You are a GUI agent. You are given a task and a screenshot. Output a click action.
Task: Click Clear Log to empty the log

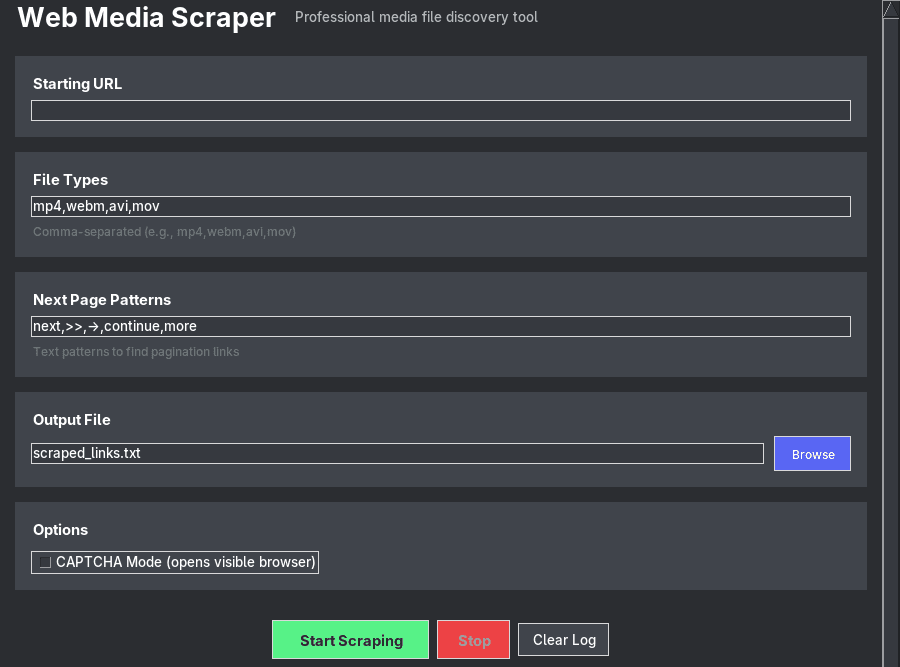tap(563, 639)
